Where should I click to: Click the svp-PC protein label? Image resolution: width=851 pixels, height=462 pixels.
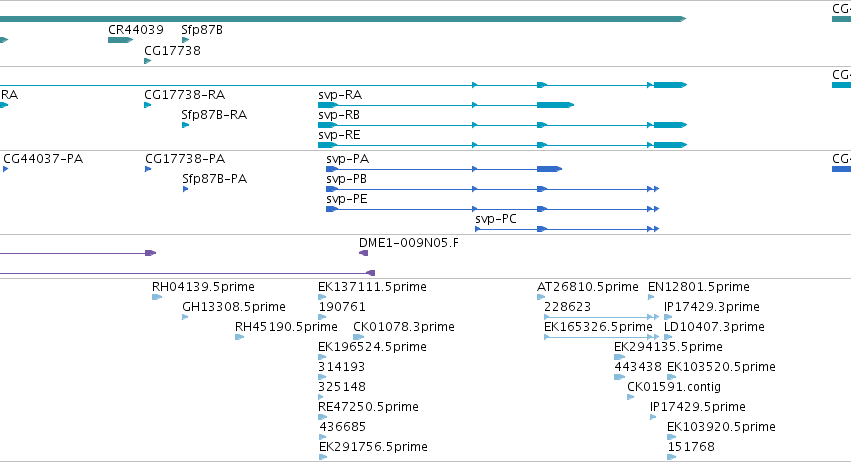pyautogui.click(x=496, y=219)
